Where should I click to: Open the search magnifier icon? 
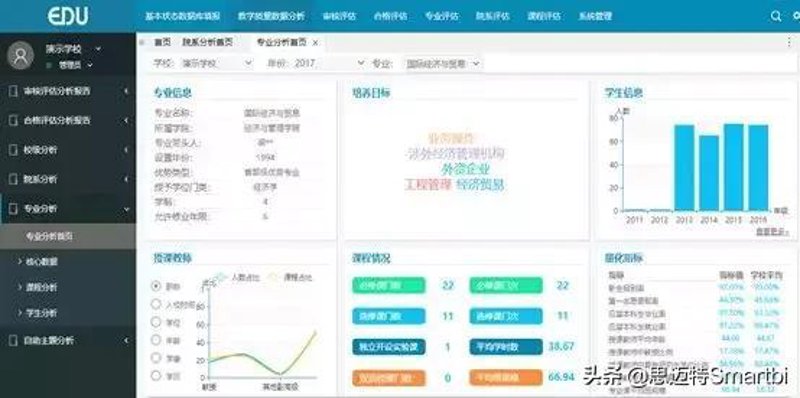(776, 16)
